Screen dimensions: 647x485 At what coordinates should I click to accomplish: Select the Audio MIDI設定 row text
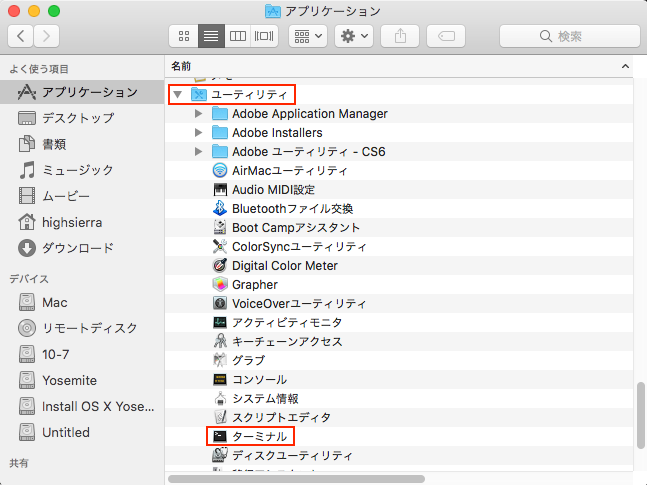273,189
